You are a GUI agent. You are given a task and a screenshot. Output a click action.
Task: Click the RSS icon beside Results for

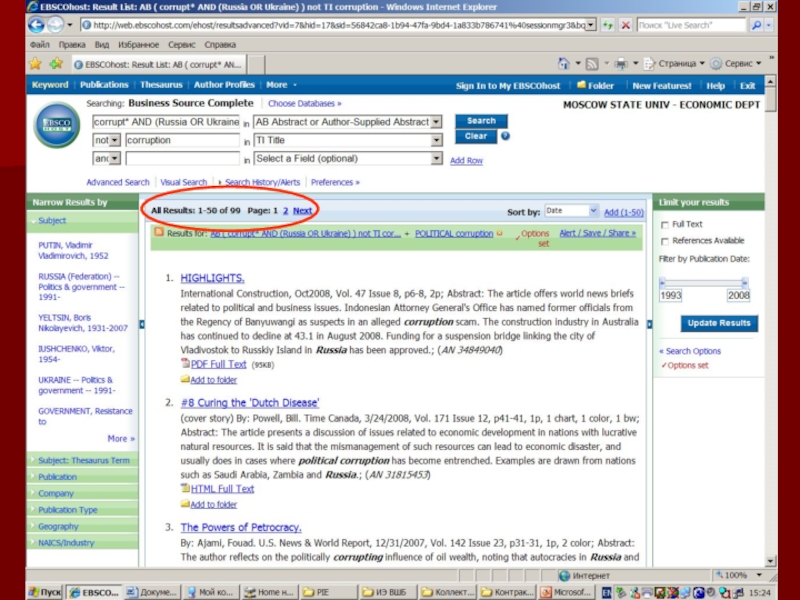click(x=159, y=232)
